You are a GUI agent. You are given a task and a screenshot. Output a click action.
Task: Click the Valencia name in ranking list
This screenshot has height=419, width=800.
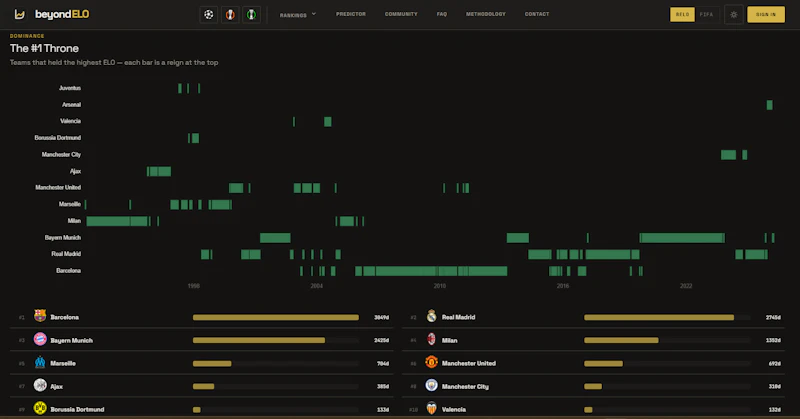coord(454,409)
